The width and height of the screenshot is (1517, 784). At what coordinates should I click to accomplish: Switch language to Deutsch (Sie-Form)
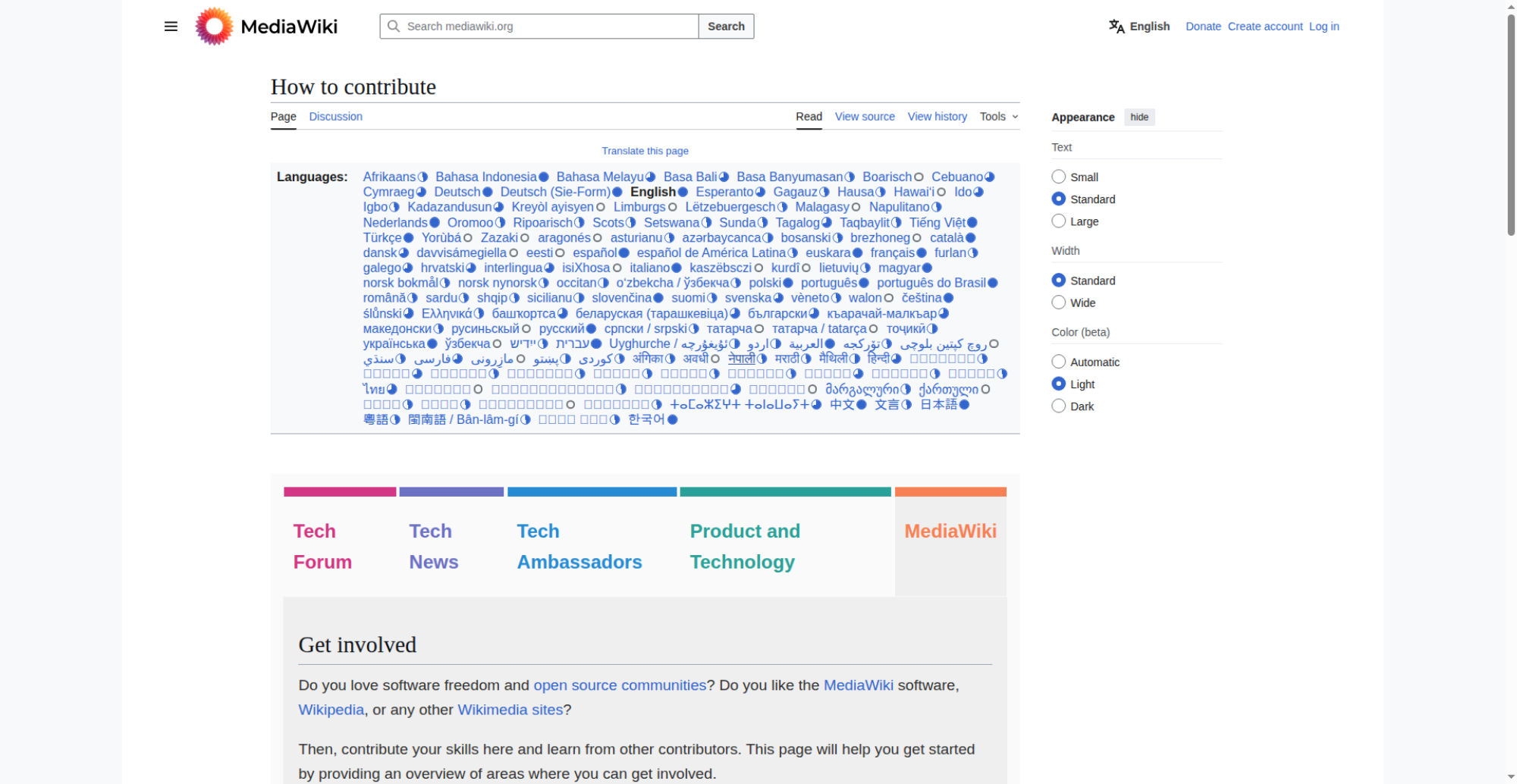click(x=555, y=192)
